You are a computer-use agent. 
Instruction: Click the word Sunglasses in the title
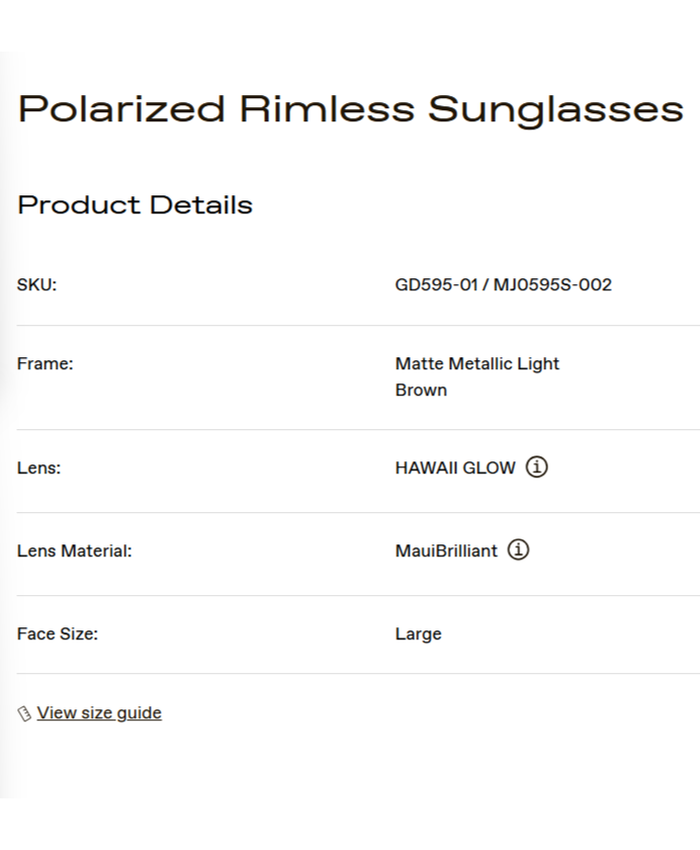[x=556, y=108]
